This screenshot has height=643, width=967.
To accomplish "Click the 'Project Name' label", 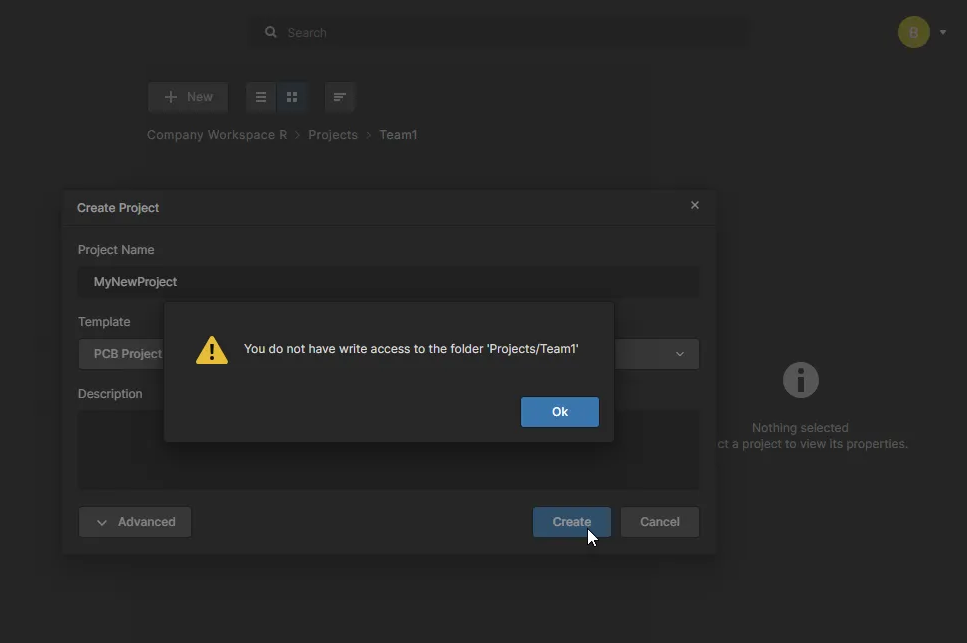I will coord(116,250).
